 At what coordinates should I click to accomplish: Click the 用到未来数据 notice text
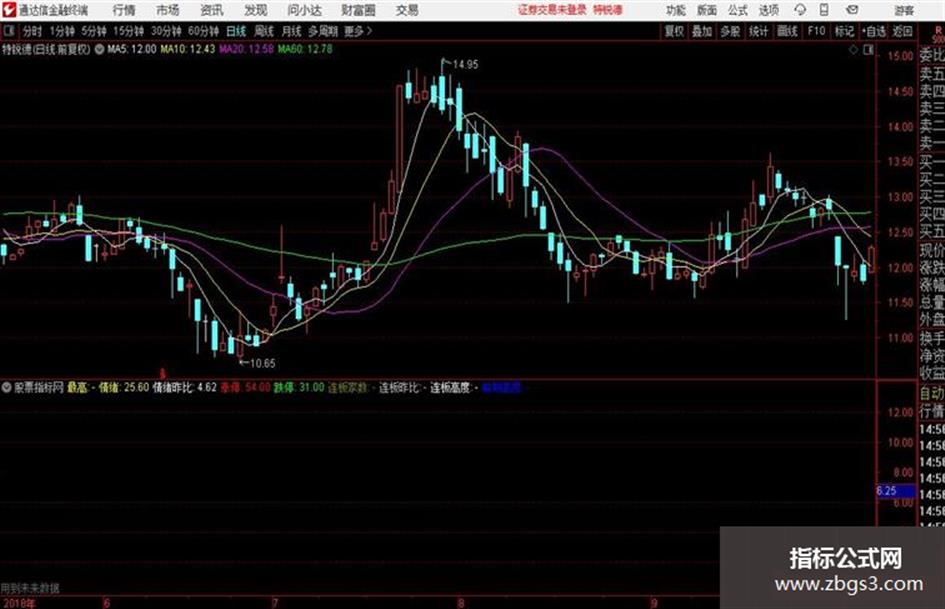(30, 588)
